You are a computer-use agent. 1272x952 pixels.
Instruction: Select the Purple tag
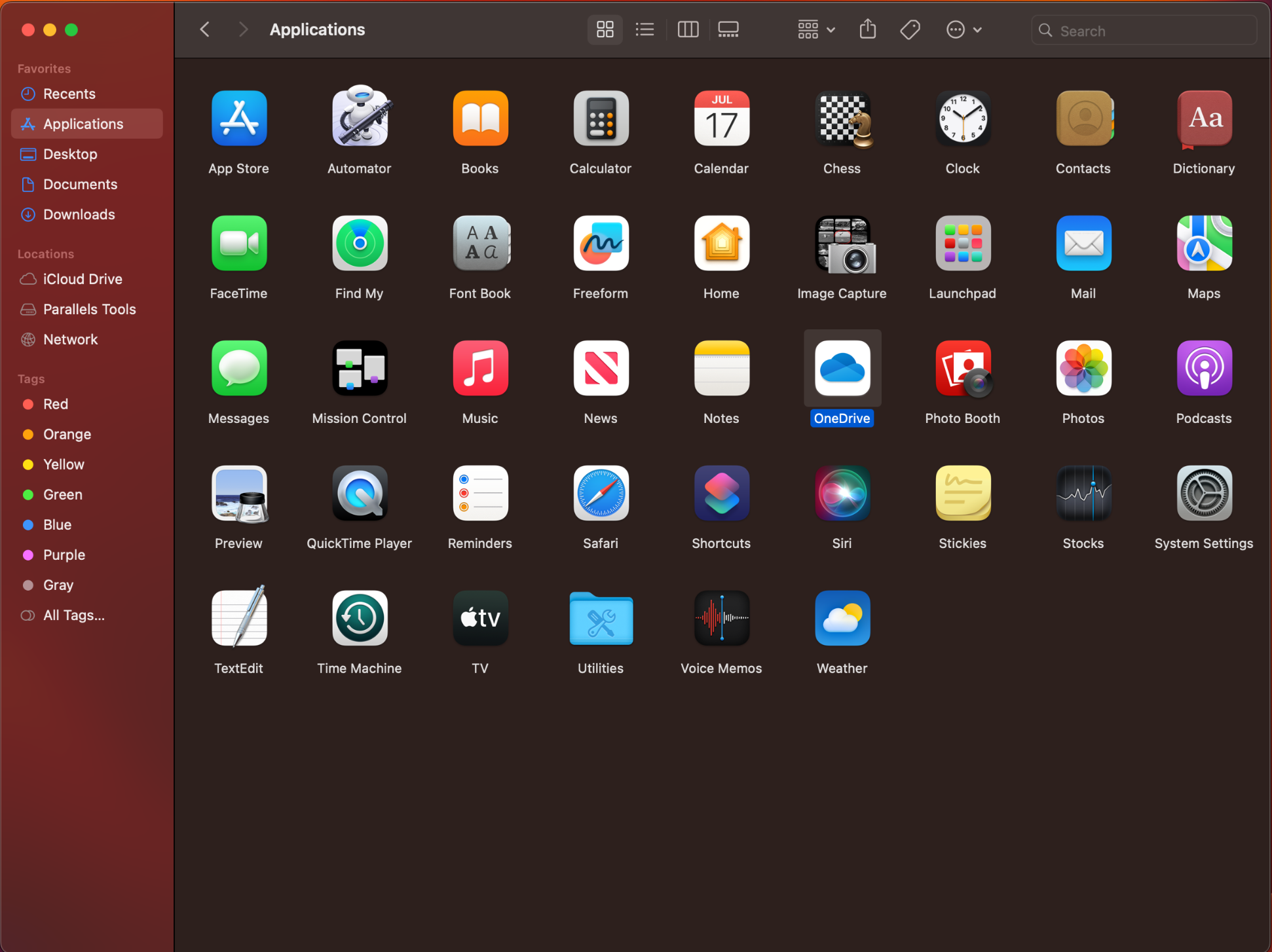(64, 555)
